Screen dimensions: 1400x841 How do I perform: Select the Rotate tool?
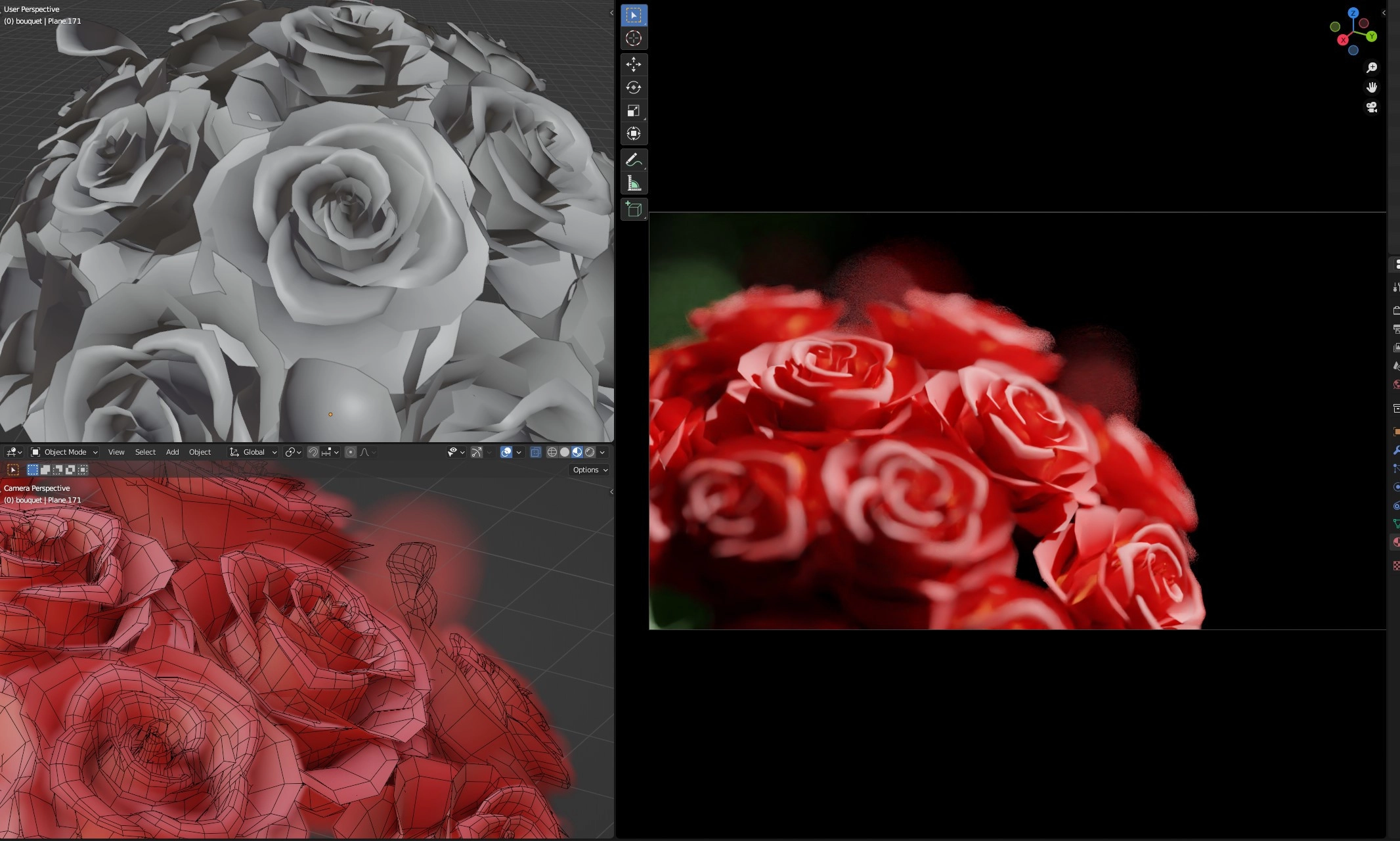(x=633, y=87)
